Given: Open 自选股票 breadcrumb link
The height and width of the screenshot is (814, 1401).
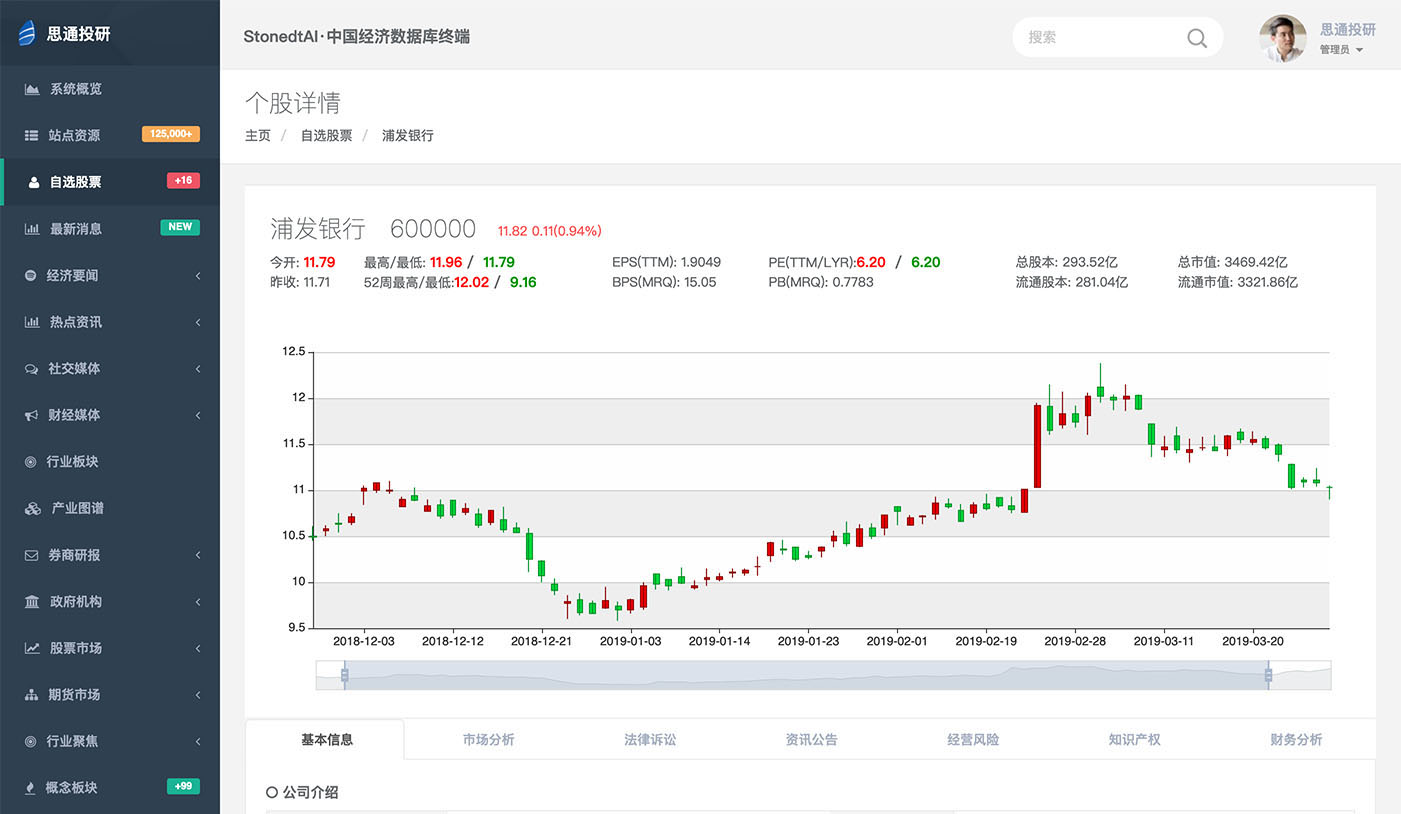Looking at the screenshot, I should click(x=326, y=135).
